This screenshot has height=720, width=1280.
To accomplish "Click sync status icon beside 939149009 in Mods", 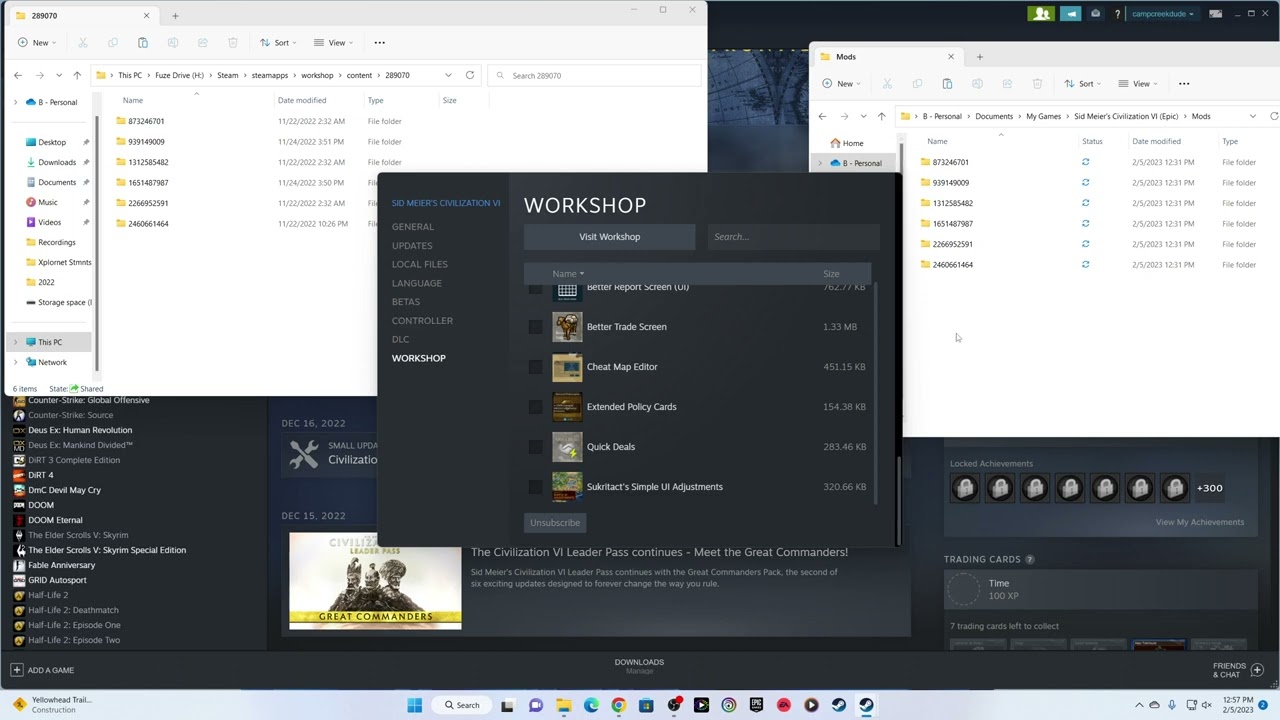I will (1085, 183).
